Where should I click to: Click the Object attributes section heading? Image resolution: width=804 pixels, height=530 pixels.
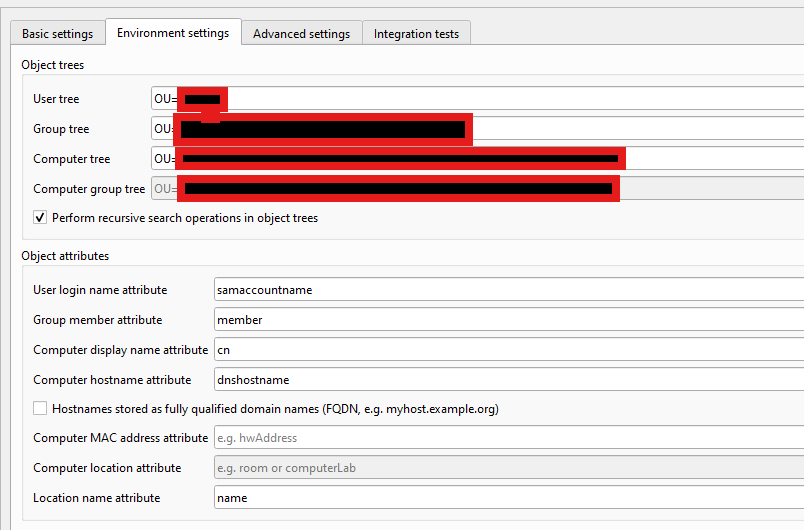coord(65,256)
